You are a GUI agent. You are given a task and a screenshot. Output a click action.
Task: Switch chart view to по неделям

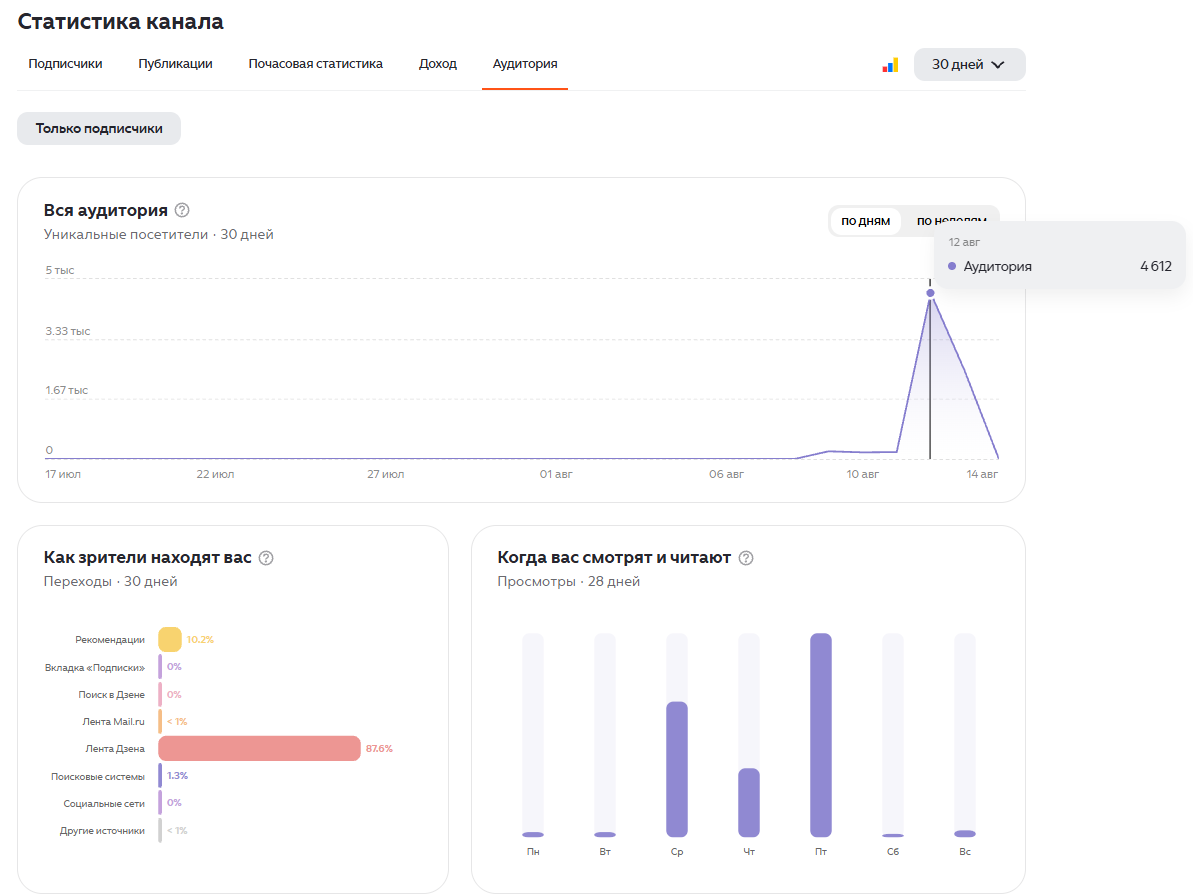(x=951, y=221)
